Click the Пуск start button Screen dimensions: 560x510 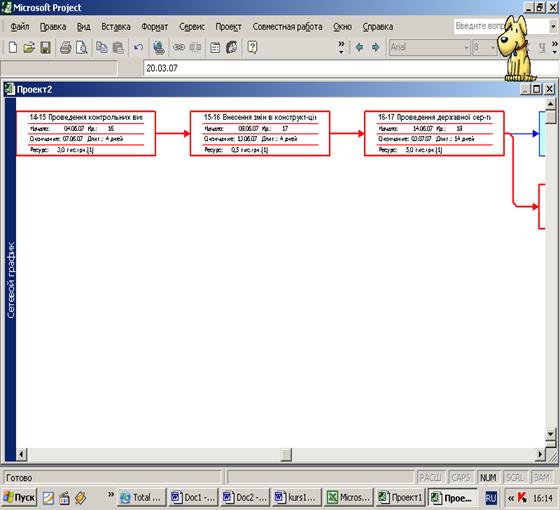click(20, 497)
